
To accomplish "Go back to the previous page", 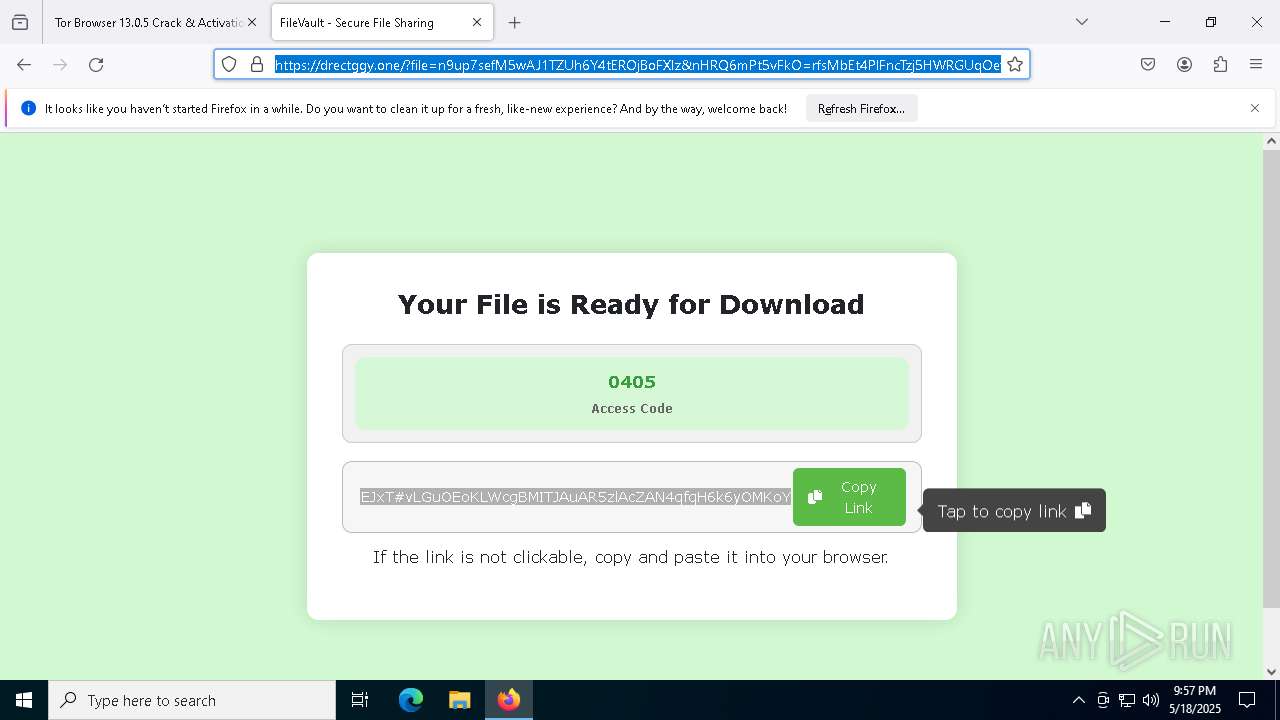I will [24, 64].
